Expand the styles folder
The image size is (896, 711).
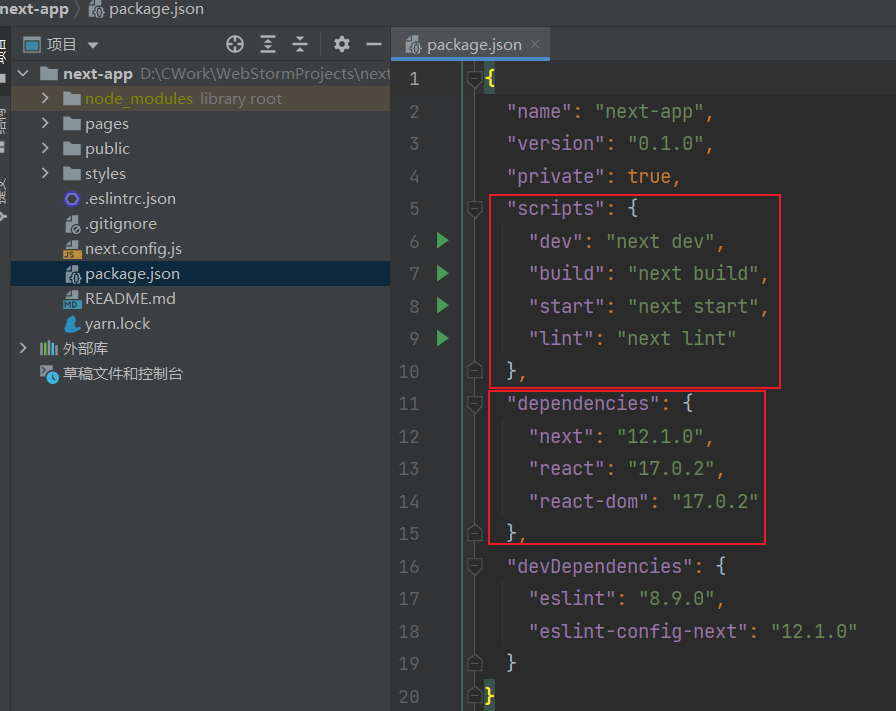[x=45, y=173]
